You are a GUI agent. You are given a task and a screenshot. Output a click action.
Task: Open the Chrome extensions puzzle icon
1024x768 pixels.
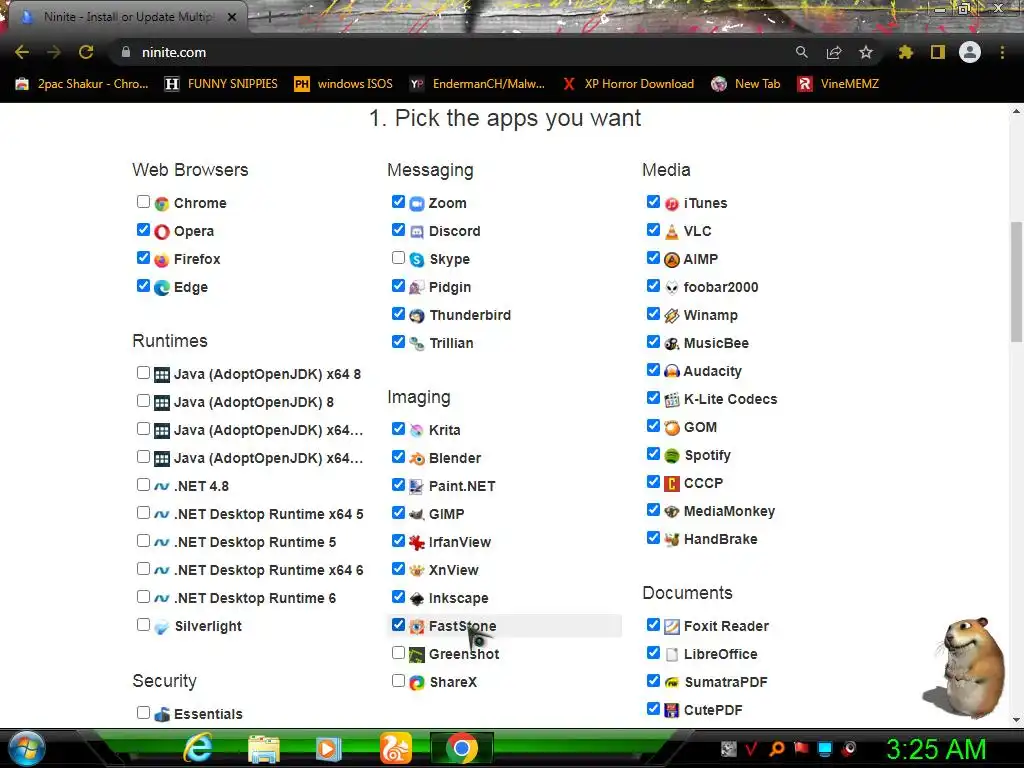(905, 52)
